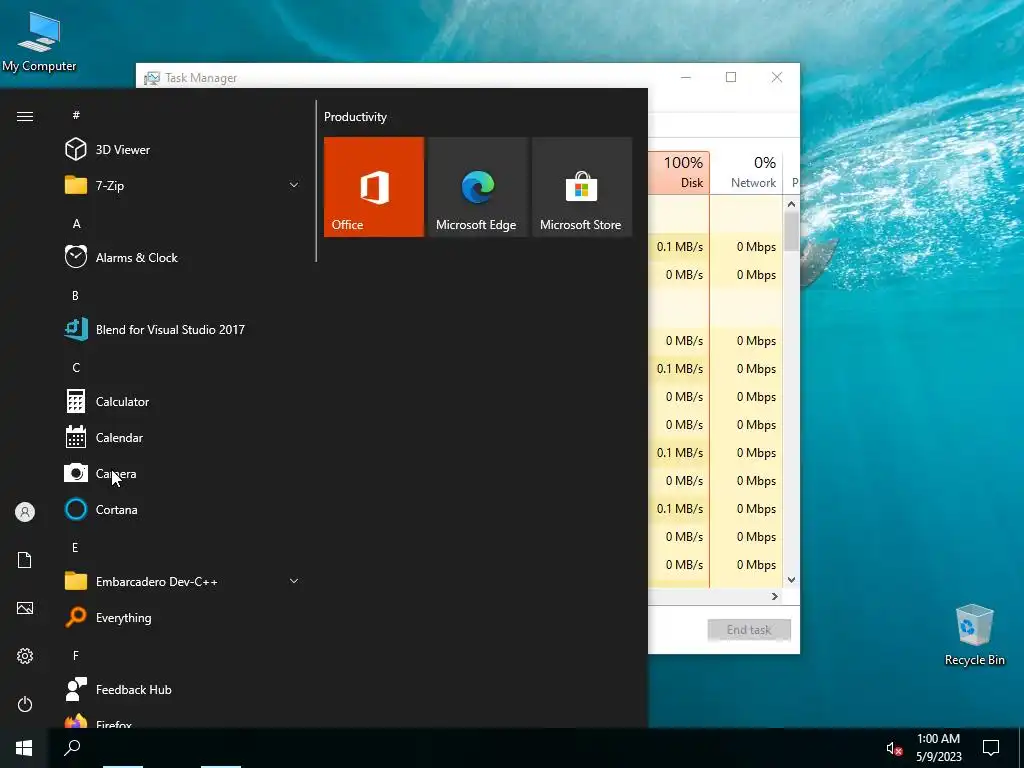Open the Calendar app
1024x768 pixels.
(183, 438)
